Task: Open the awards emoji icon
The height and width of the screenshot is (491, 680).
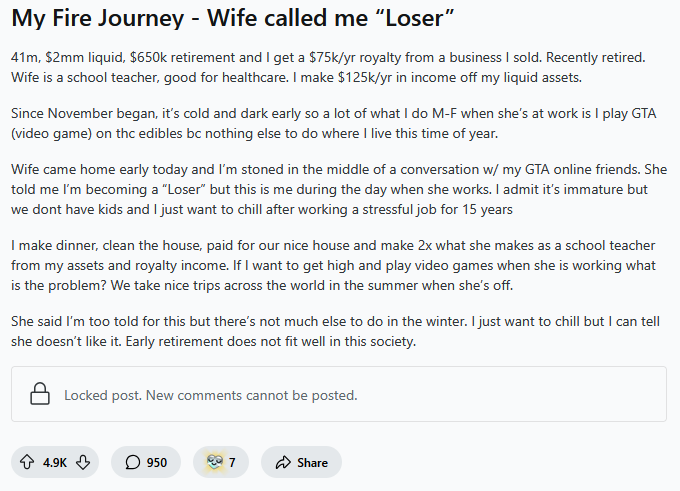Action: (215, 462)
